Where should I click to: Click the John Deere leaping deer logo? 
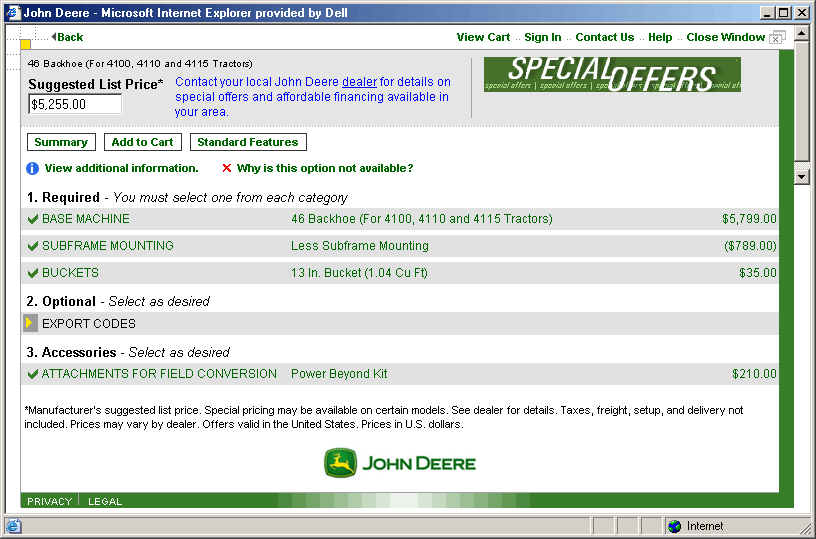(340, 463)
